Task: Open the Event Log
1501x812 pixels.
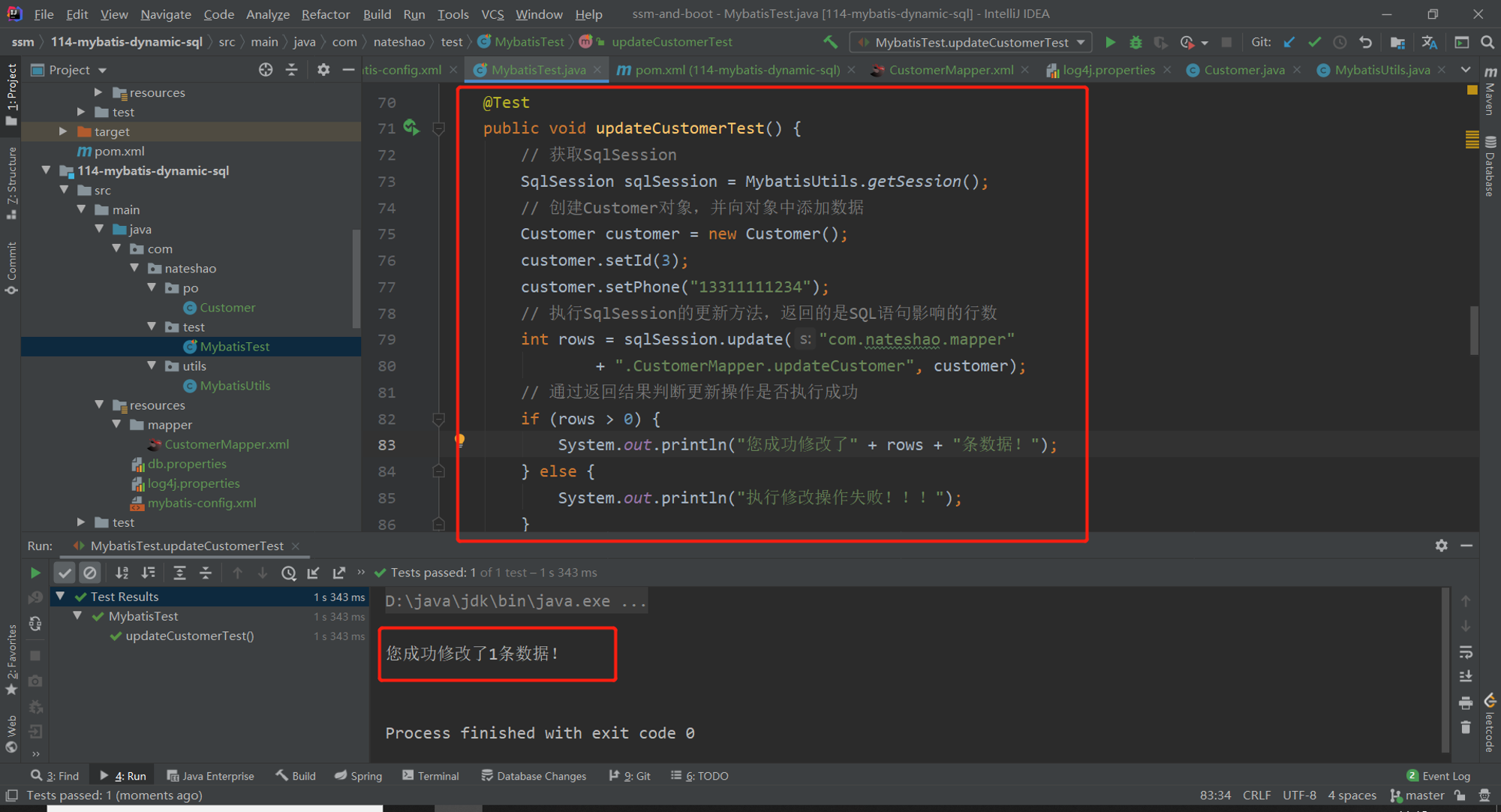Action: tap(1438, 775)
